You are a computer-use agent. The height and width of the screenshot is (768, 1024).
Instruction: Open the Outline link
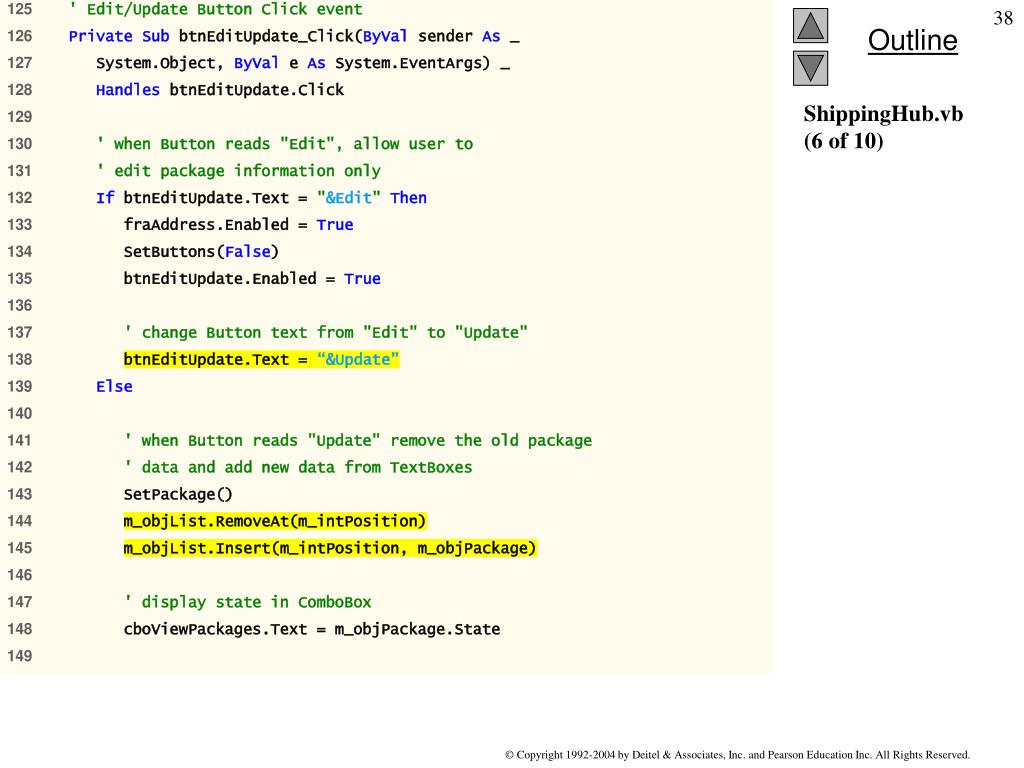pos(912,40)
